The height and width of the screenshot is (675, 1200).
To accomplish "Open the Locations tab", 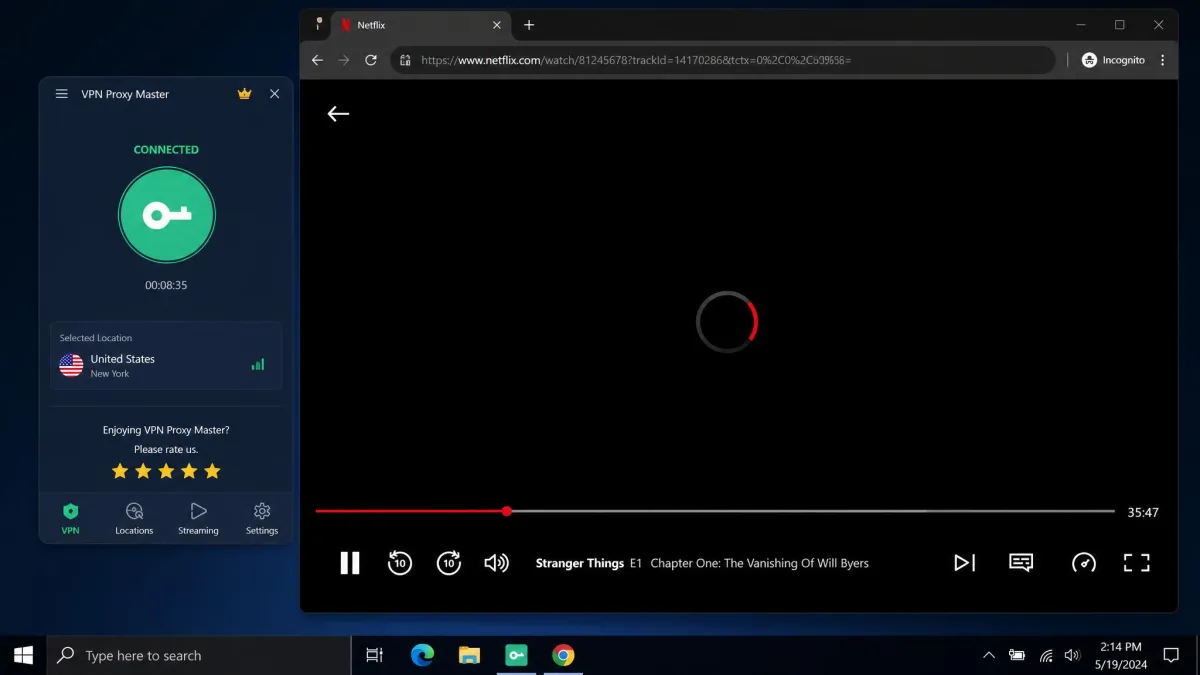I will coord(134,518).
